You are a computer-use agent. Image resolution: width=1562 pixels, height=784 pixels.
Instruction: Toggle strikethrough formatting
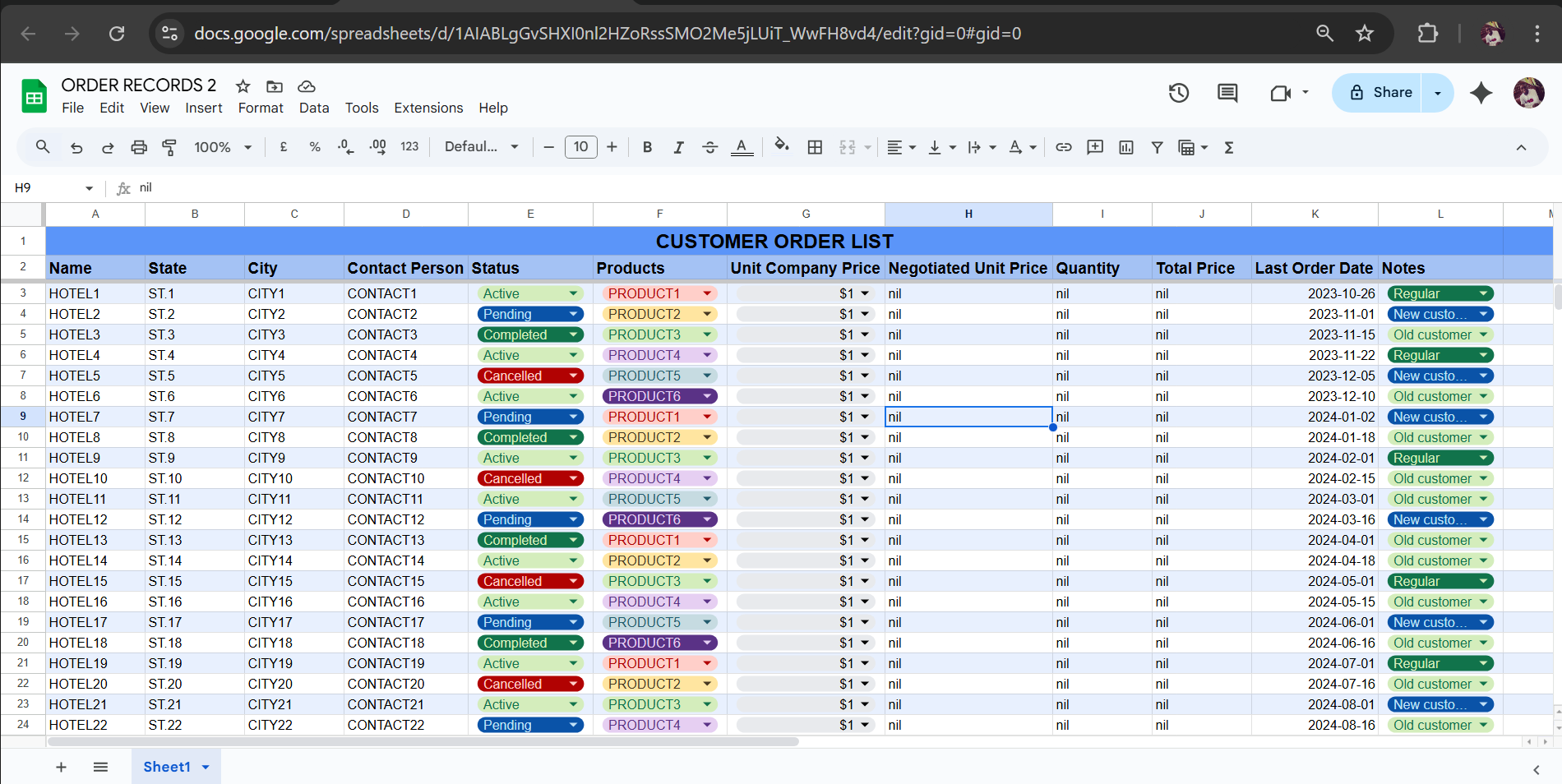(709, 147)
